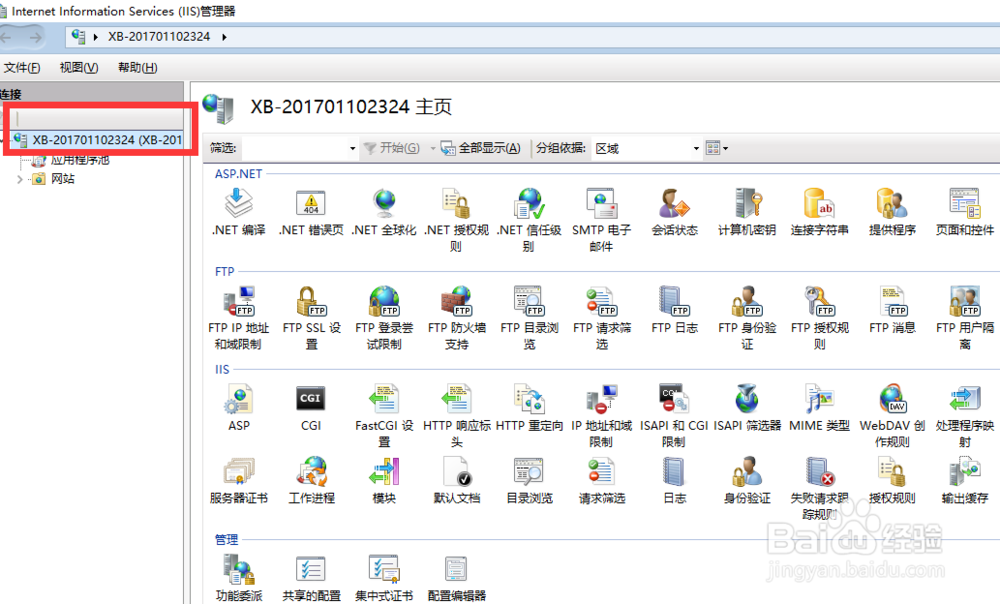Open WebDAV 创作规则
The height and width of the screenshot is (604, 1000).
point(892,416)
